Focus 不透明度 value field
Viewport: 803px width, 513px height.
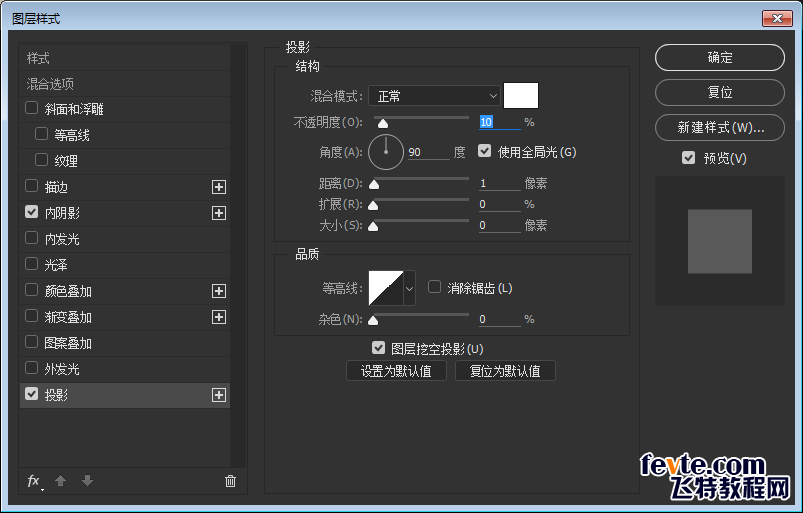click(499, 122)
